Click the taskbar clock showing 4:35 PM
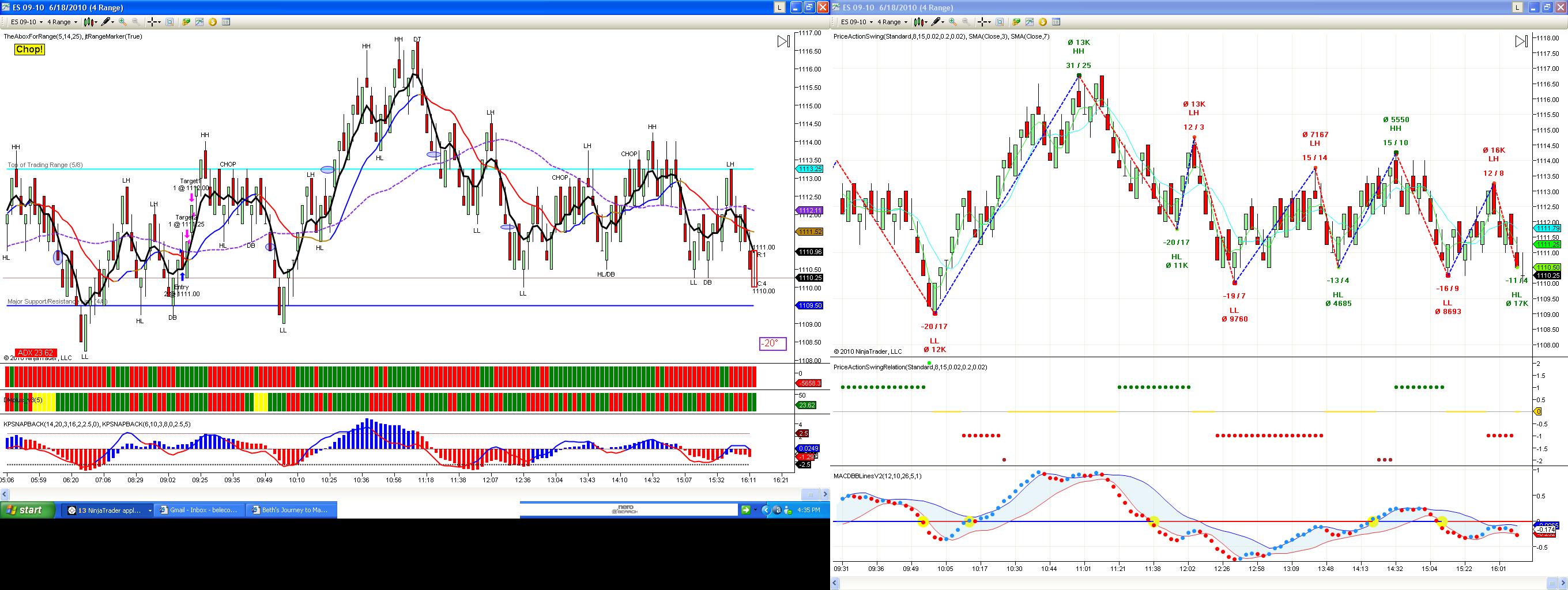The height and width of the screenshot is (590, 1568). point(808,510)
